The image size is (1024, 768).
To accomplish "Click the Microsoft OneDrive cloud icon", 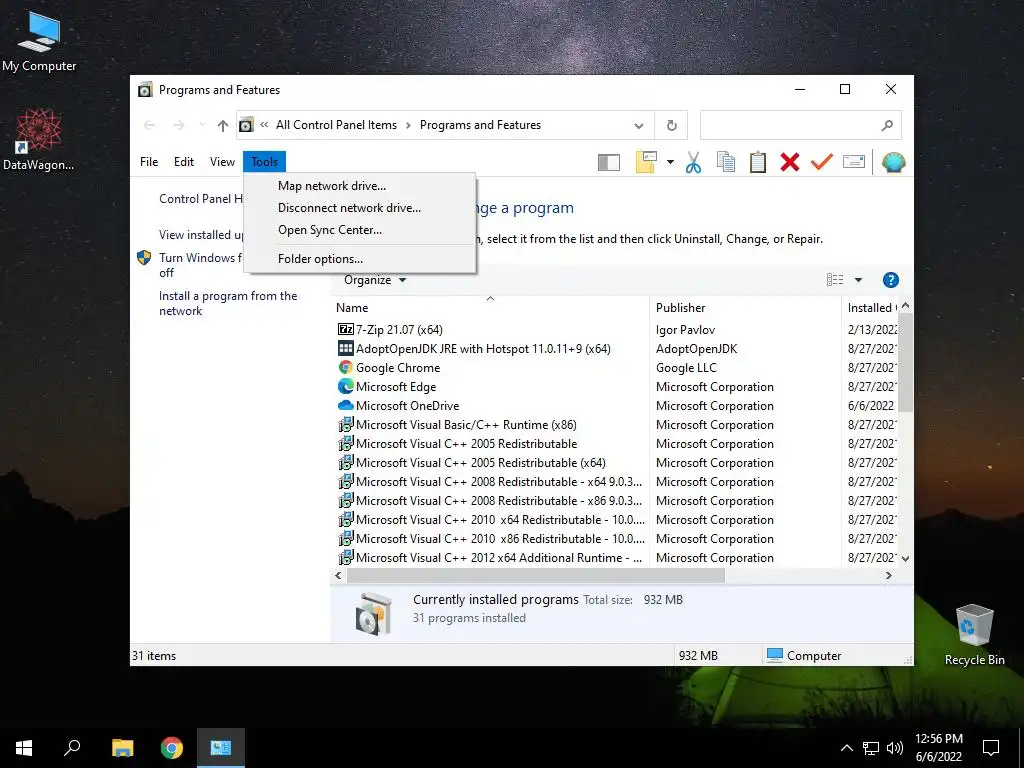I will click(345, 406).
